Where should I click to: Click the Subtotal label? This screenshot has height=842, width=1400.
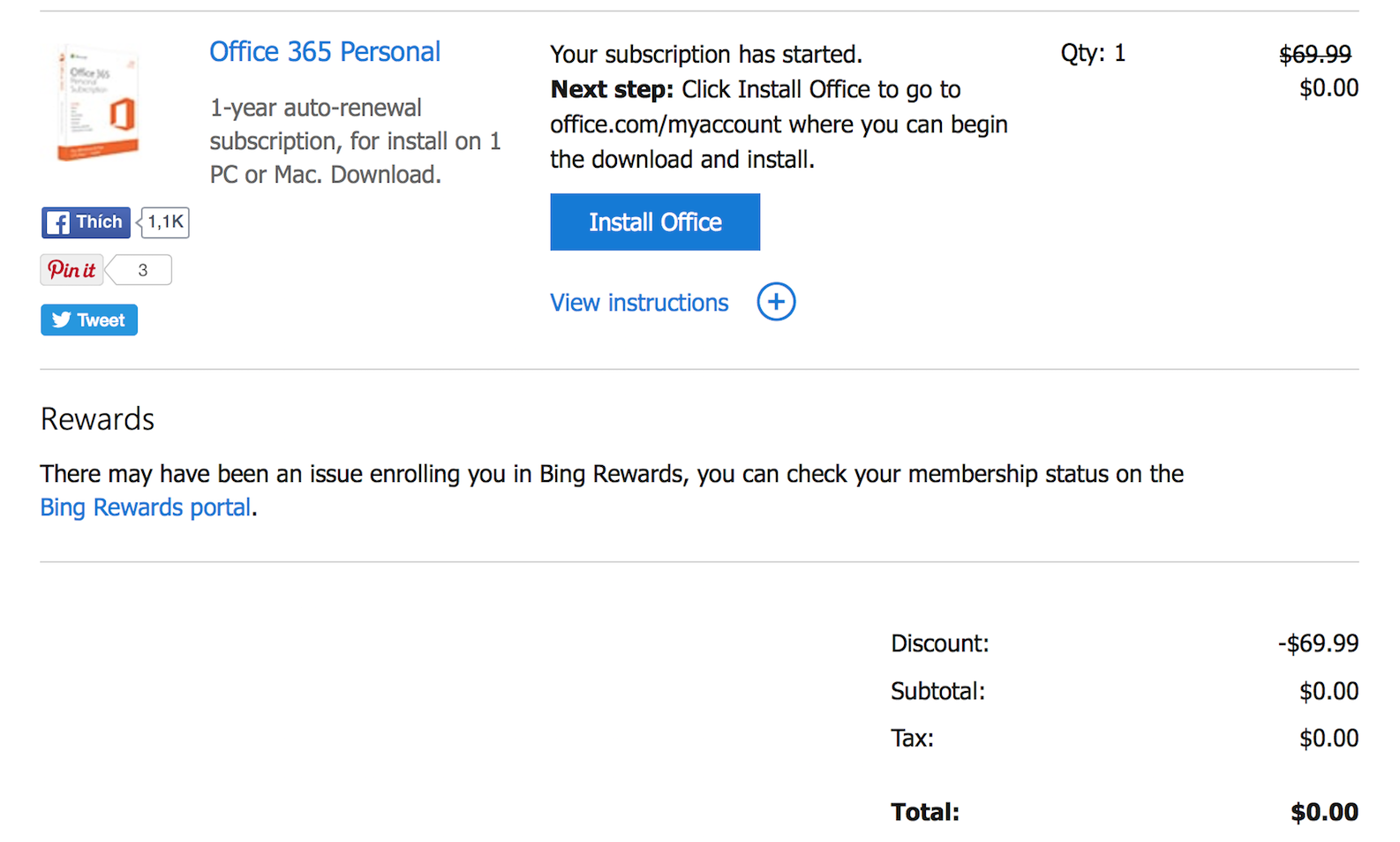[x=937, y=691]
